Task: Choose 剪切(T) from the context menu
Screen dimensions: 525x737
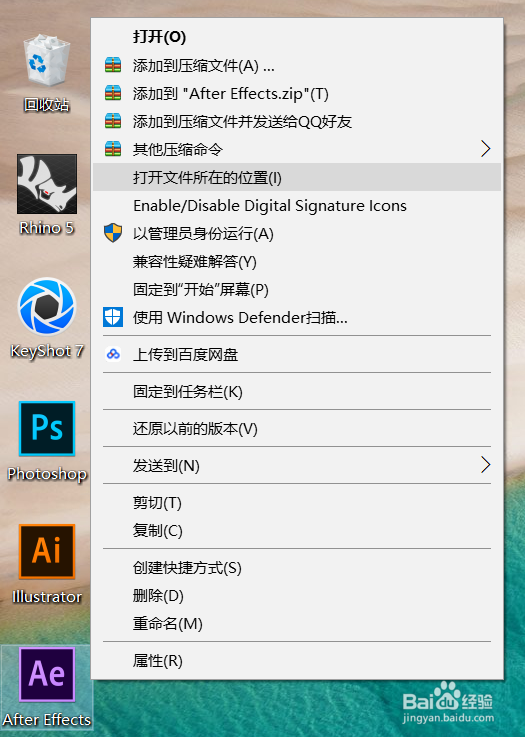Action: click(x=297, y=503)
